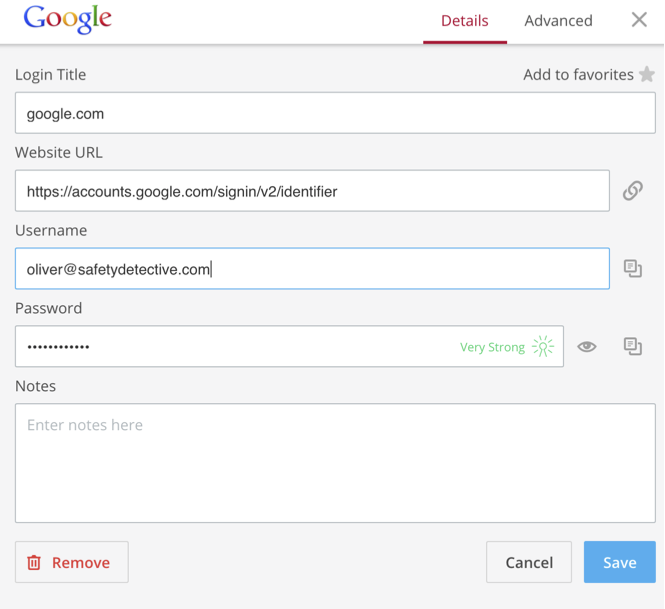Click into the Username field
This screenshot has width=665, height=609.
pyautogui.click(x=312, y=268)
